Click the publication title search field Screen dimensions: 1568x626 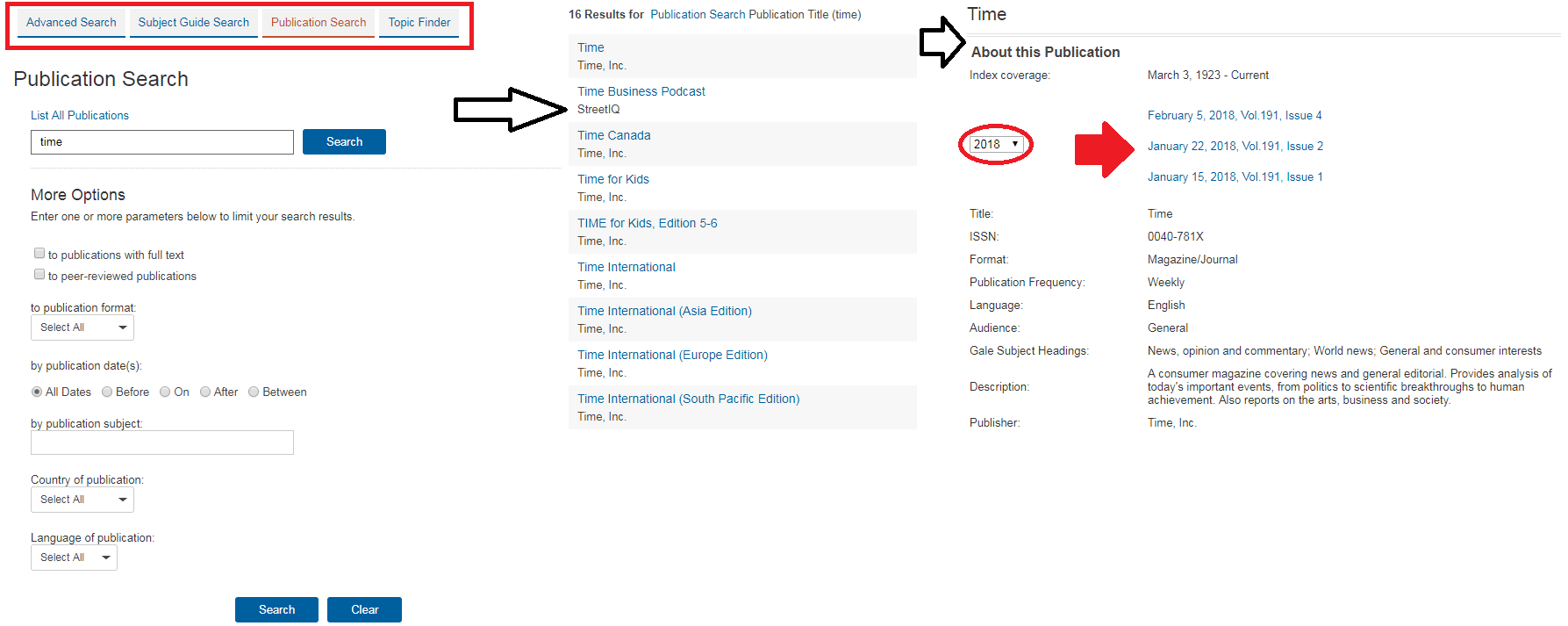tap(162, 142)
